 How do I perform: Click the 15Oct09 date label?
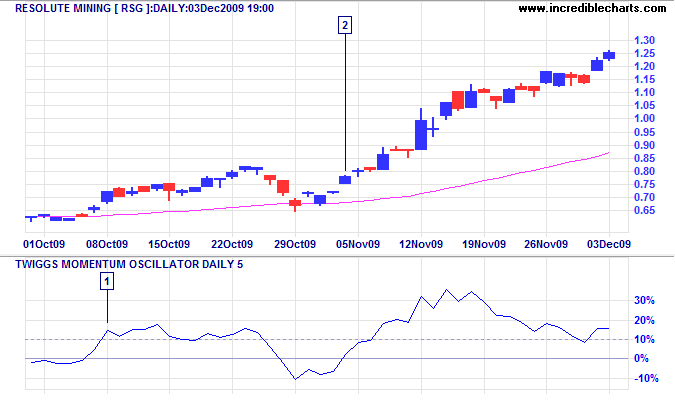(169, 244)
